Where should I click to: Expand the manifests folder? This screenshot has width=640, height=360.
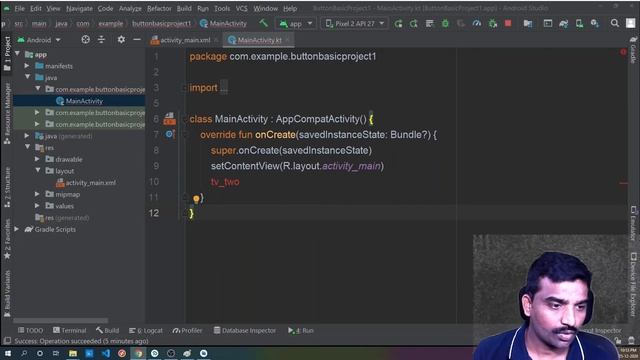tap(27, 66)
